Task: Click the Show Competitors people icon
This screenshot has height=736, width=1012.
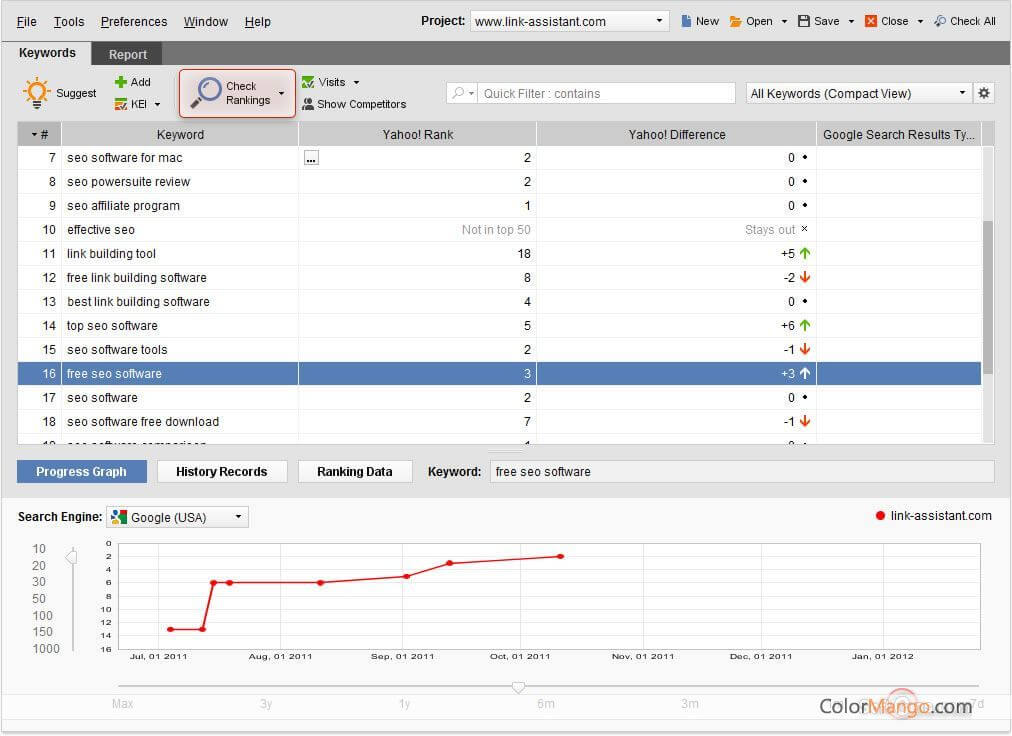Action: pos(308,104)
